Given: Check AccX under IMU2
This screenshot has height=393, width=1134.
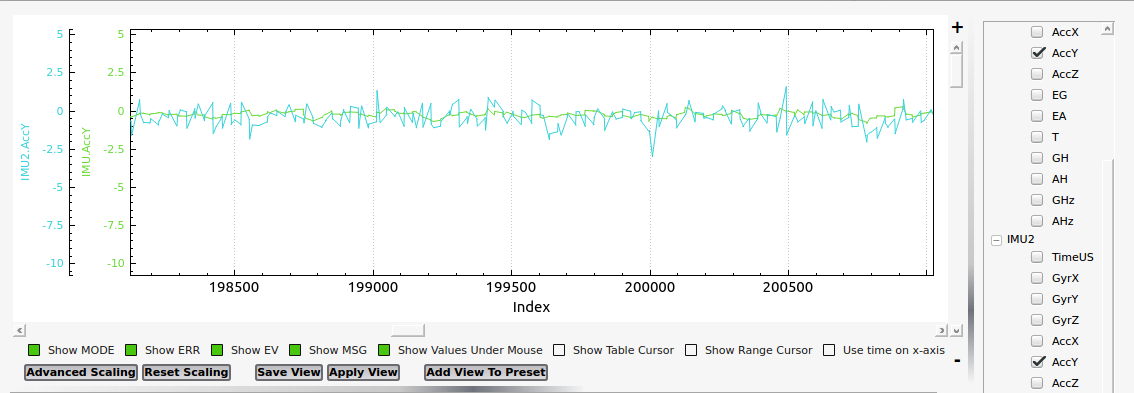Looking at the screenshot, I should coord(1037,341).
